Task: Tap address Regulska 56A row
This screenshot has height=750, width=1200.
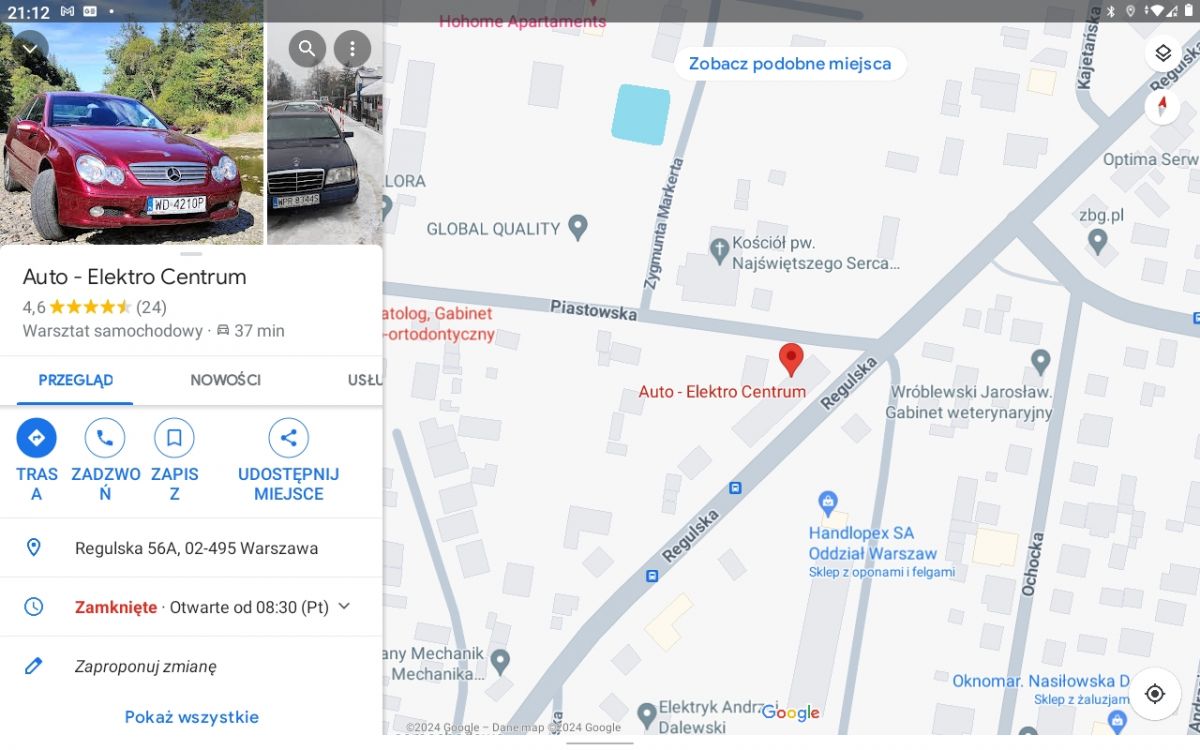Action: click(x=191, y=548)
